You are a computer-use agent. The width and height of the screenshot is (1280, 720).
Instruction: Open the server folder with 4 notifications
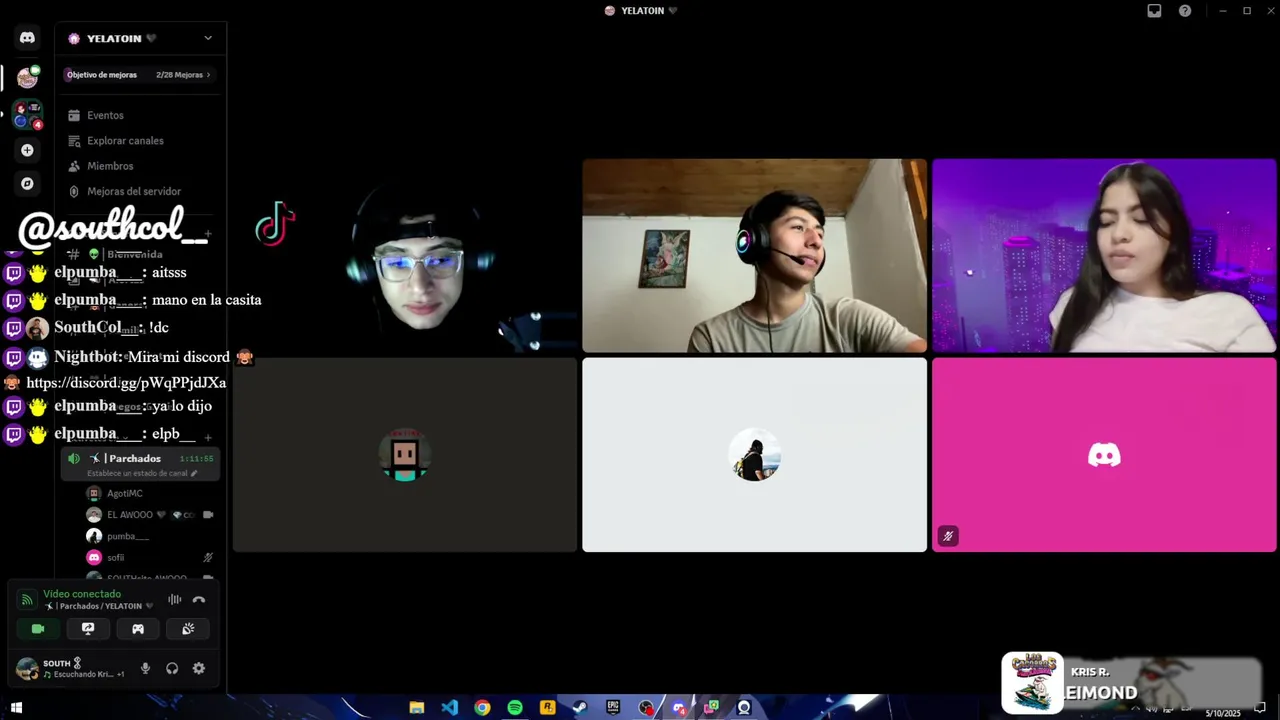coord(27,115)
